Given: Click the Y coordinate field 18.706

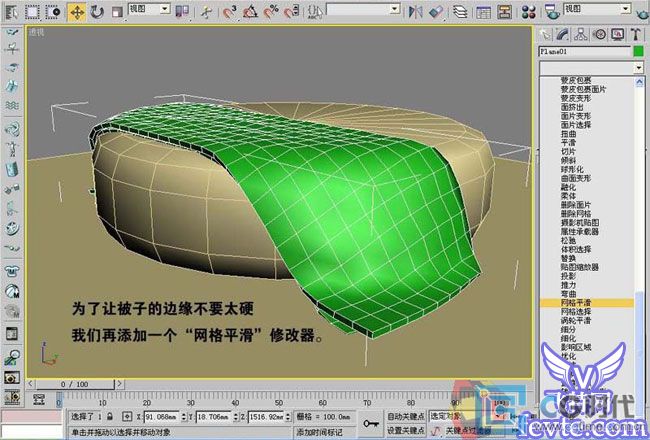Looking at the screenshot, I should pyautogui.click(x=214, y=416).
